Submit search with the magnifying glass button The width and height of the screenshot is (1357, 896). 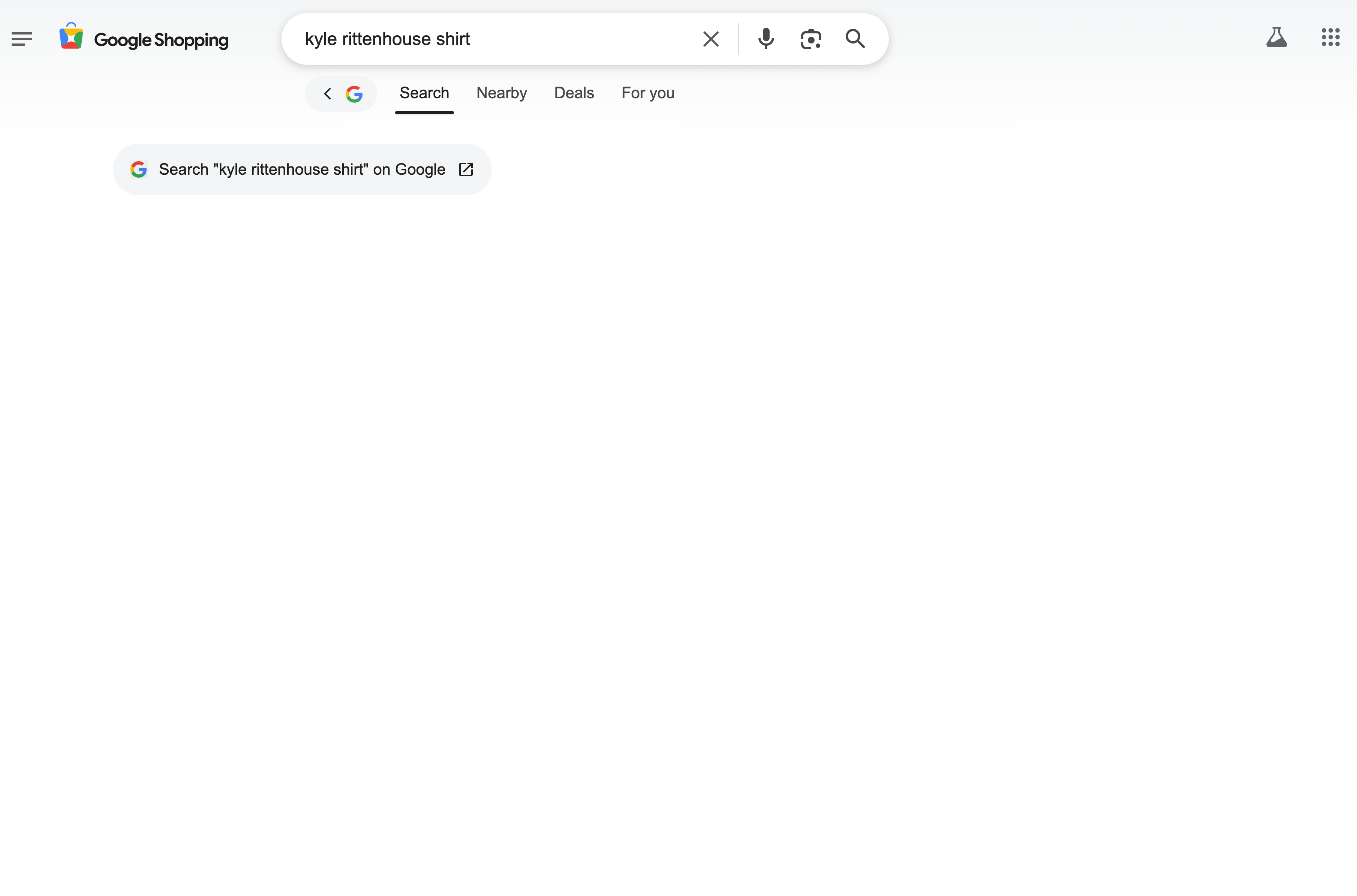click(855, 39)
